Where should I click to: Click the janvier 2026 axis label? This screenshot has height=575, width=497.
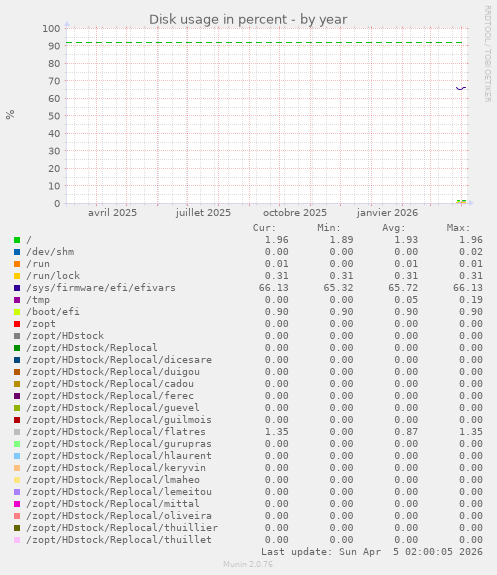[387, 213]
